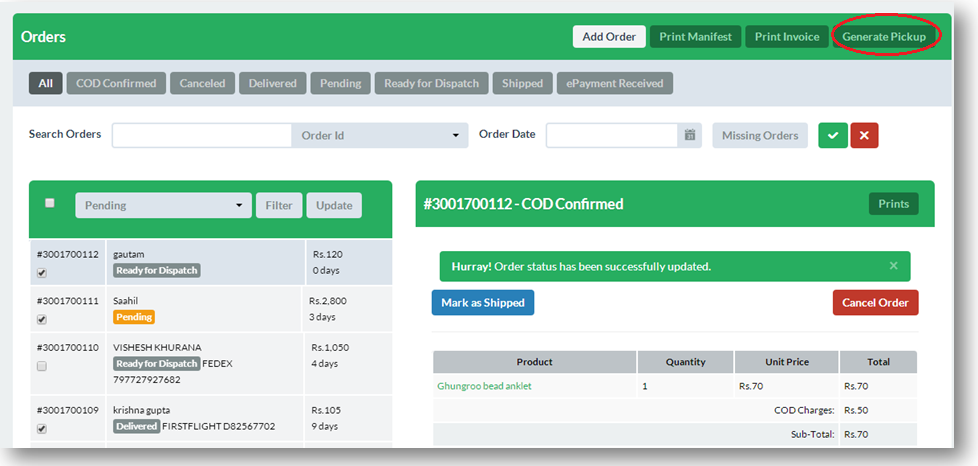Click Ready for Dispatch badge under gautam
The height and width of the screenshot is (466, 978).
pos(157,271)
